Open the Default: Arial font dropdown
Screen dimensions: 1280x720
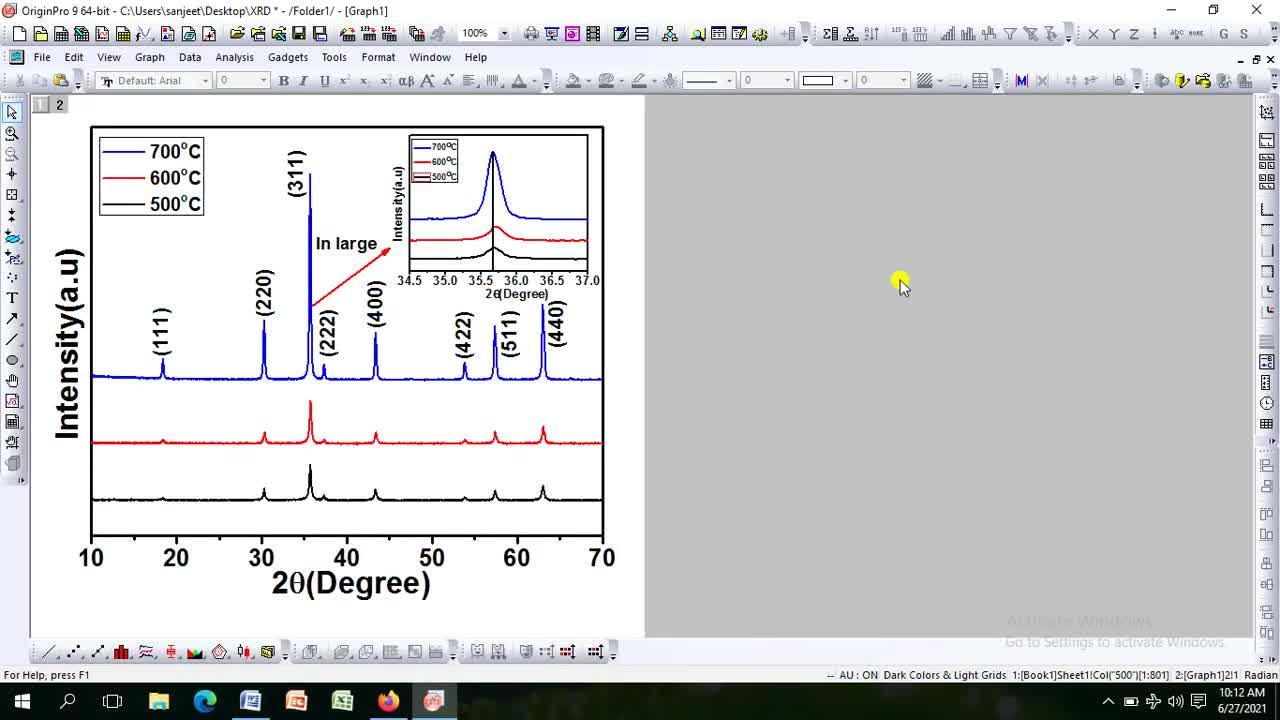click(x=205, y=80)
